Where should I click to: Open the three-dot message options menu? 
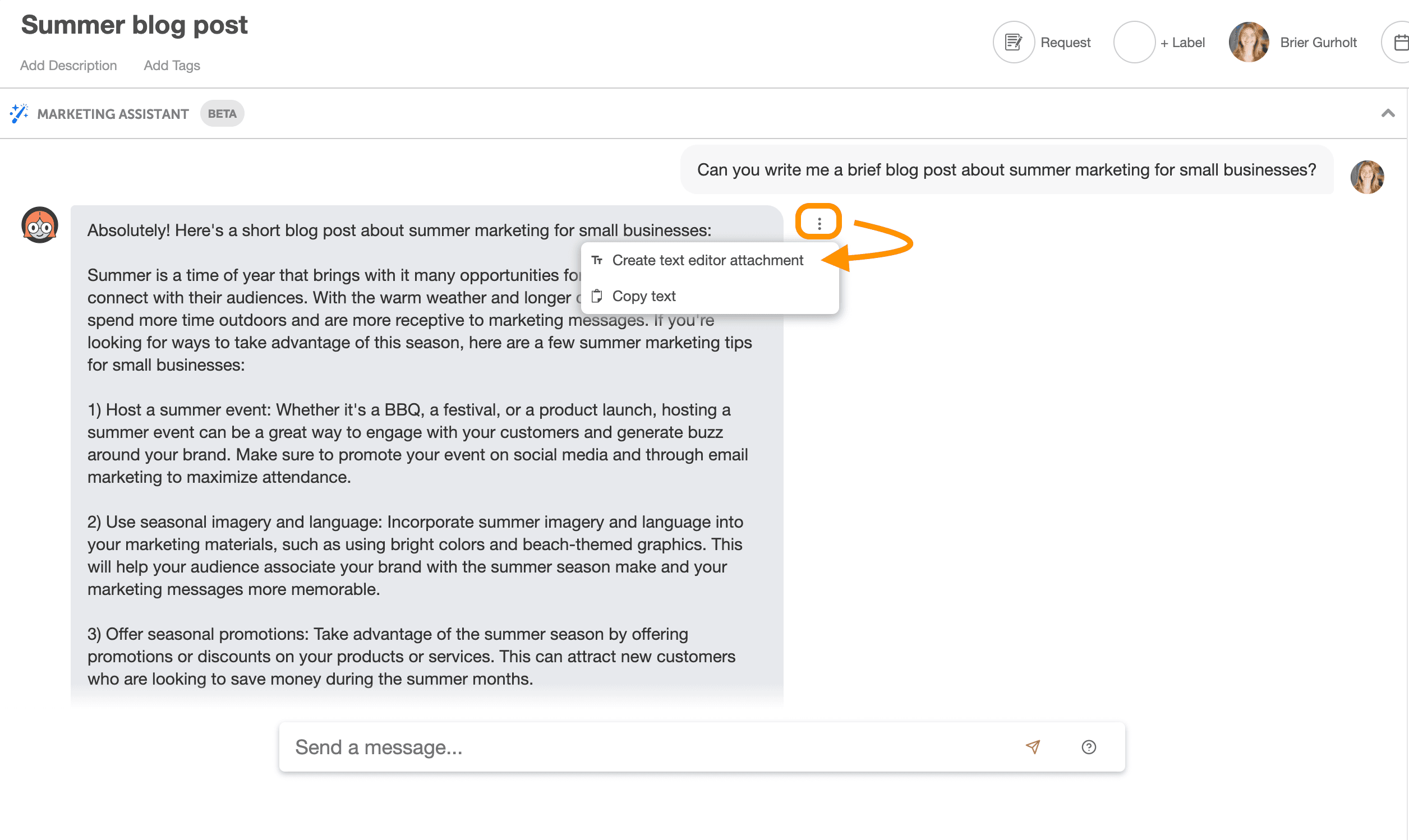click(818, 223)
